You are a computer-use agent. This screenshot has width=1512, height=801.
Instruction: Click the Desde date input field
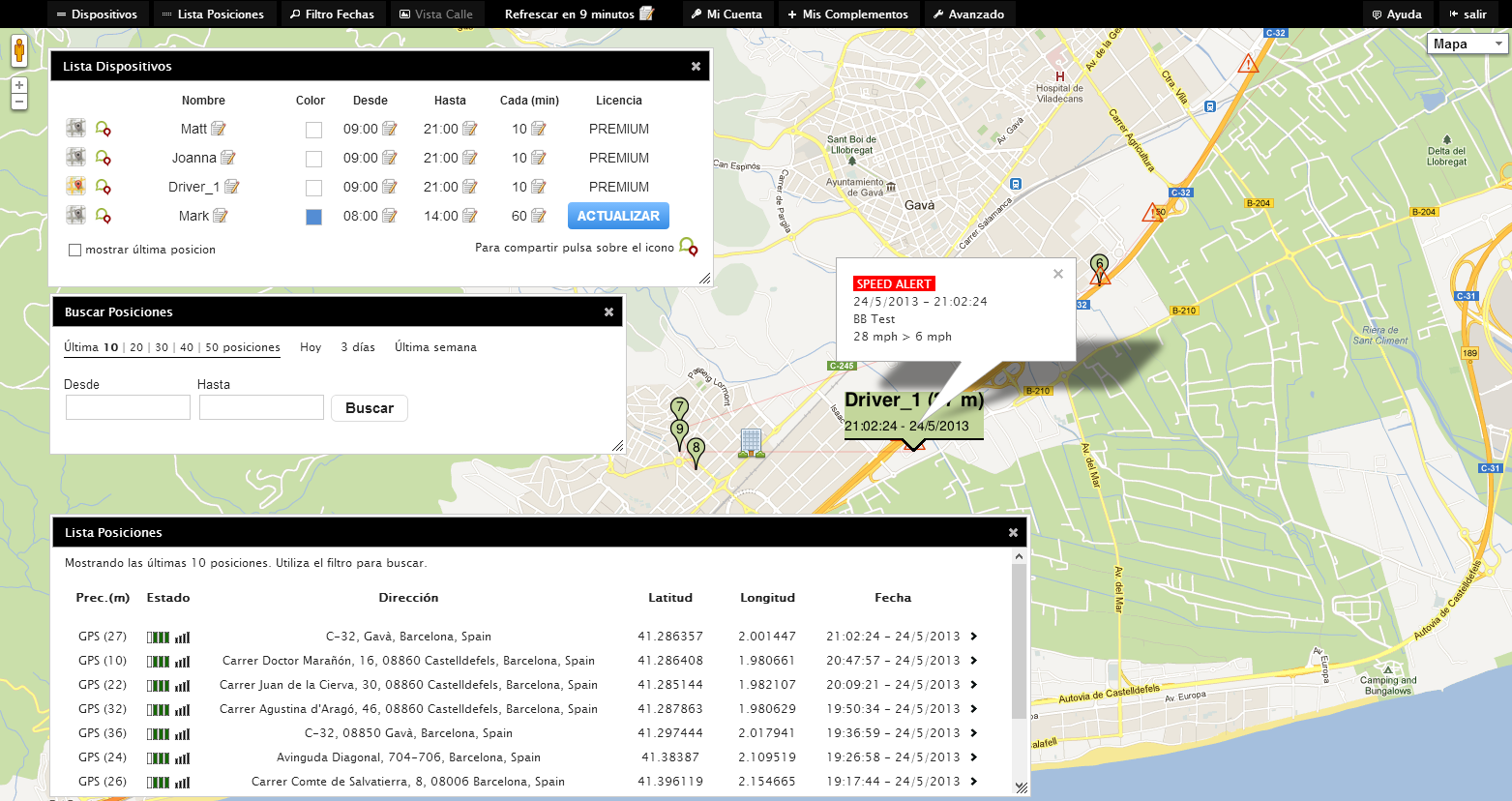pos(128,407)
